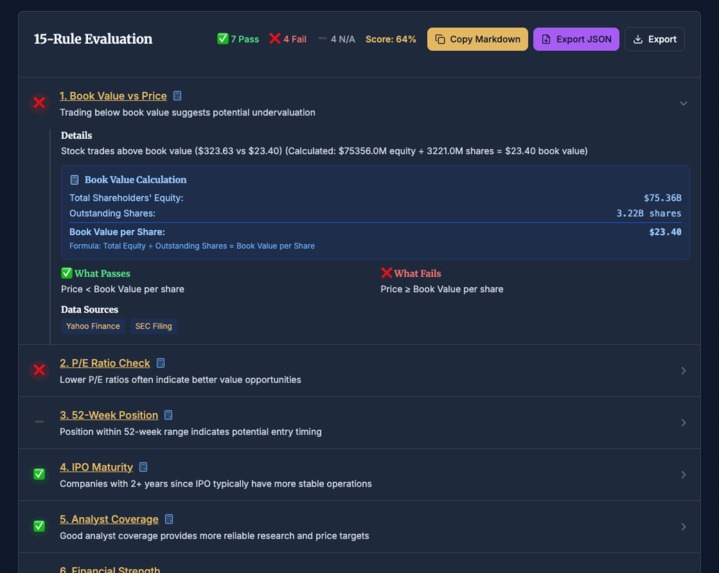Click the $23.40 book value per share figure
The width and height of the screenshot is (719, 573).
click(665, 232)
